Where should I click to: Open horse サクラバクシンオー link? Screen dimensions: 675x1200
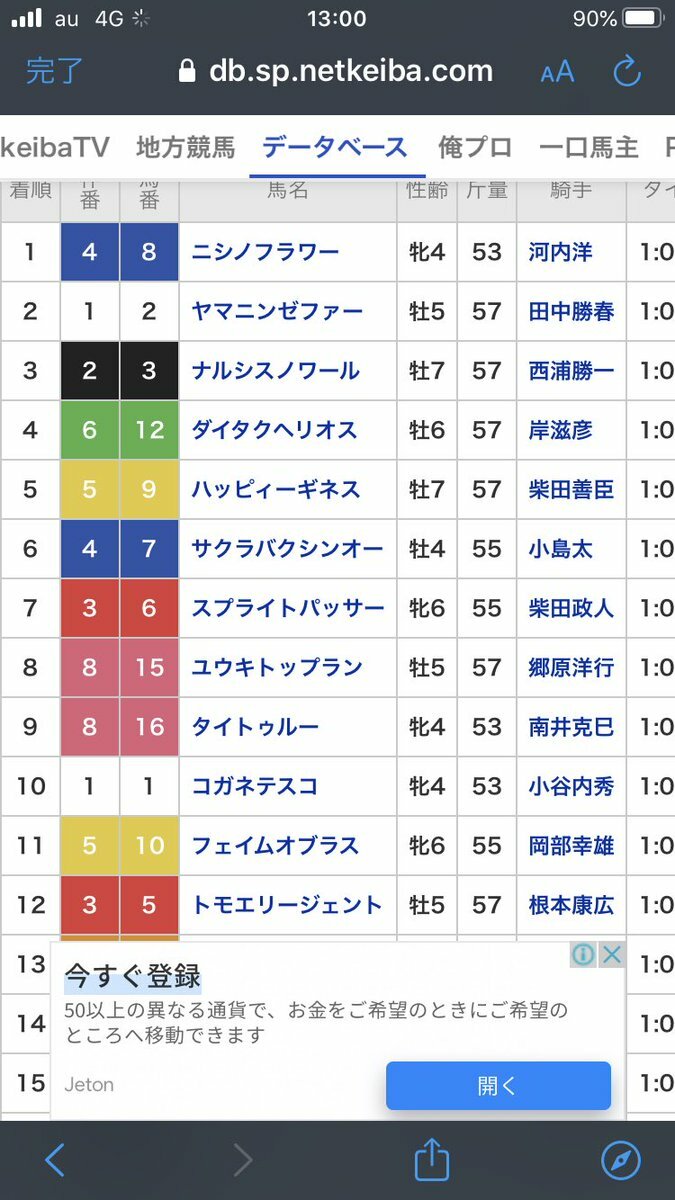point(288,549)
